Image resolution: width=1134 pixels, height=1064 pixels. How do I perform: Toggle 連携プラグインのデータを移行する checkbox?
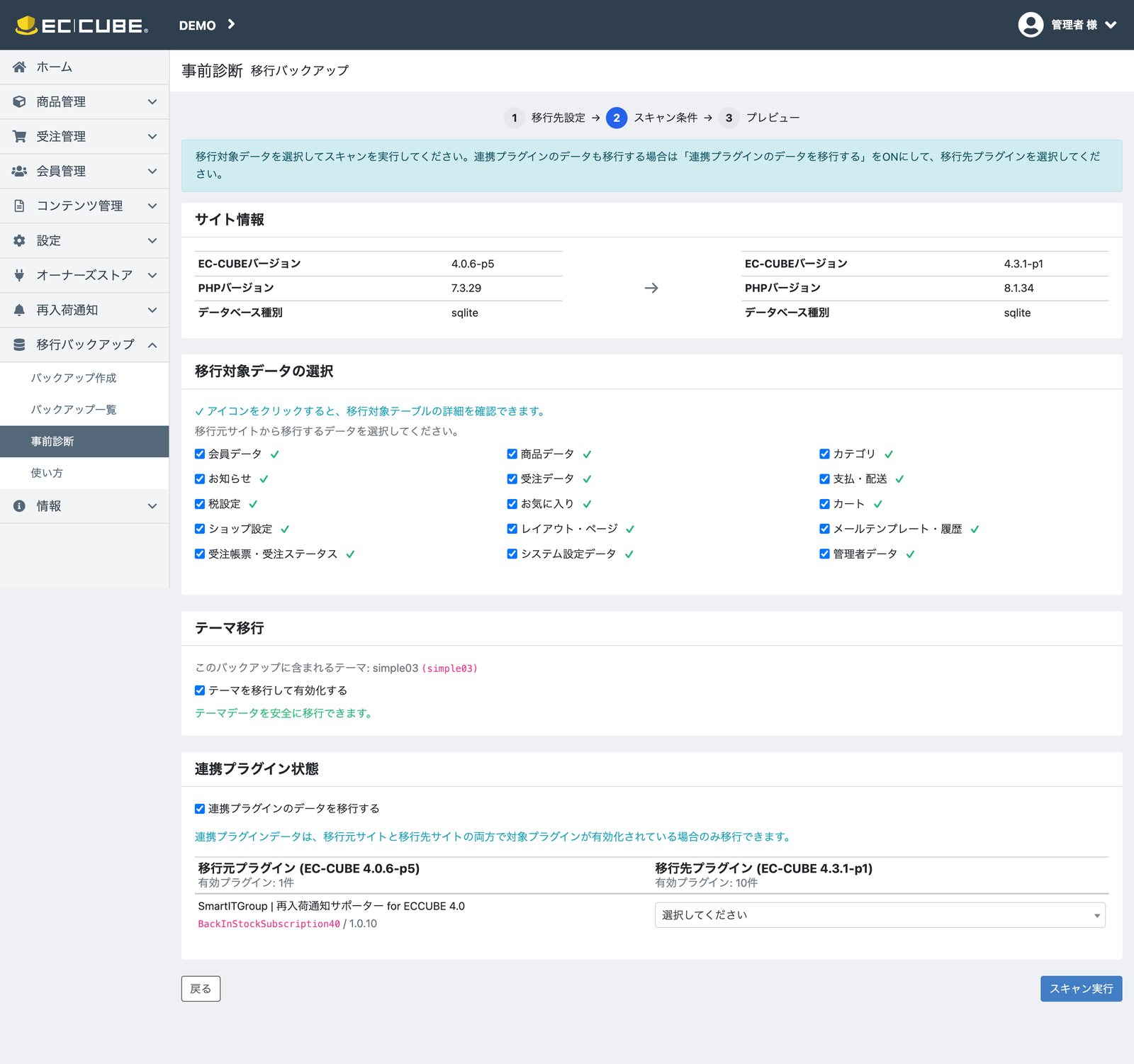click(200, 809)
